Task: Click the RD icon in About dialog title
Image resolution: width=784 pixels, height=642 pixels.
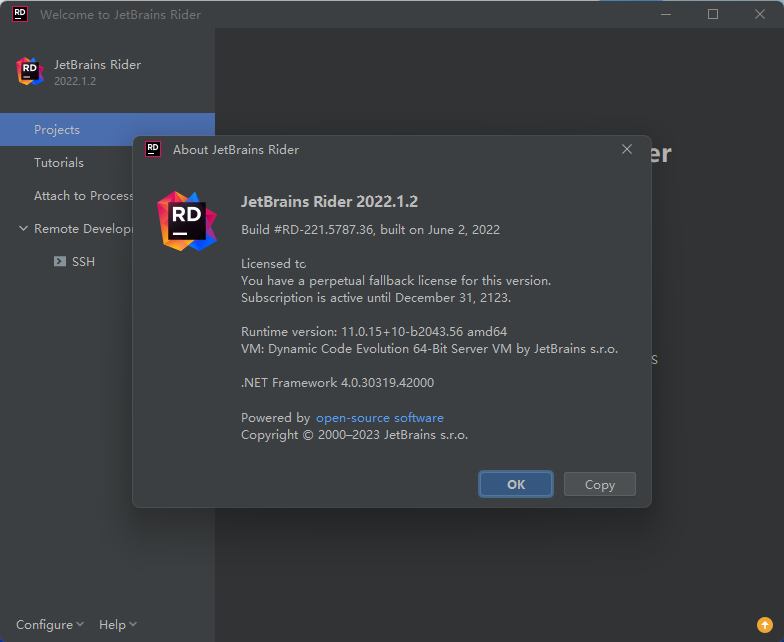Action: [153, 149]
